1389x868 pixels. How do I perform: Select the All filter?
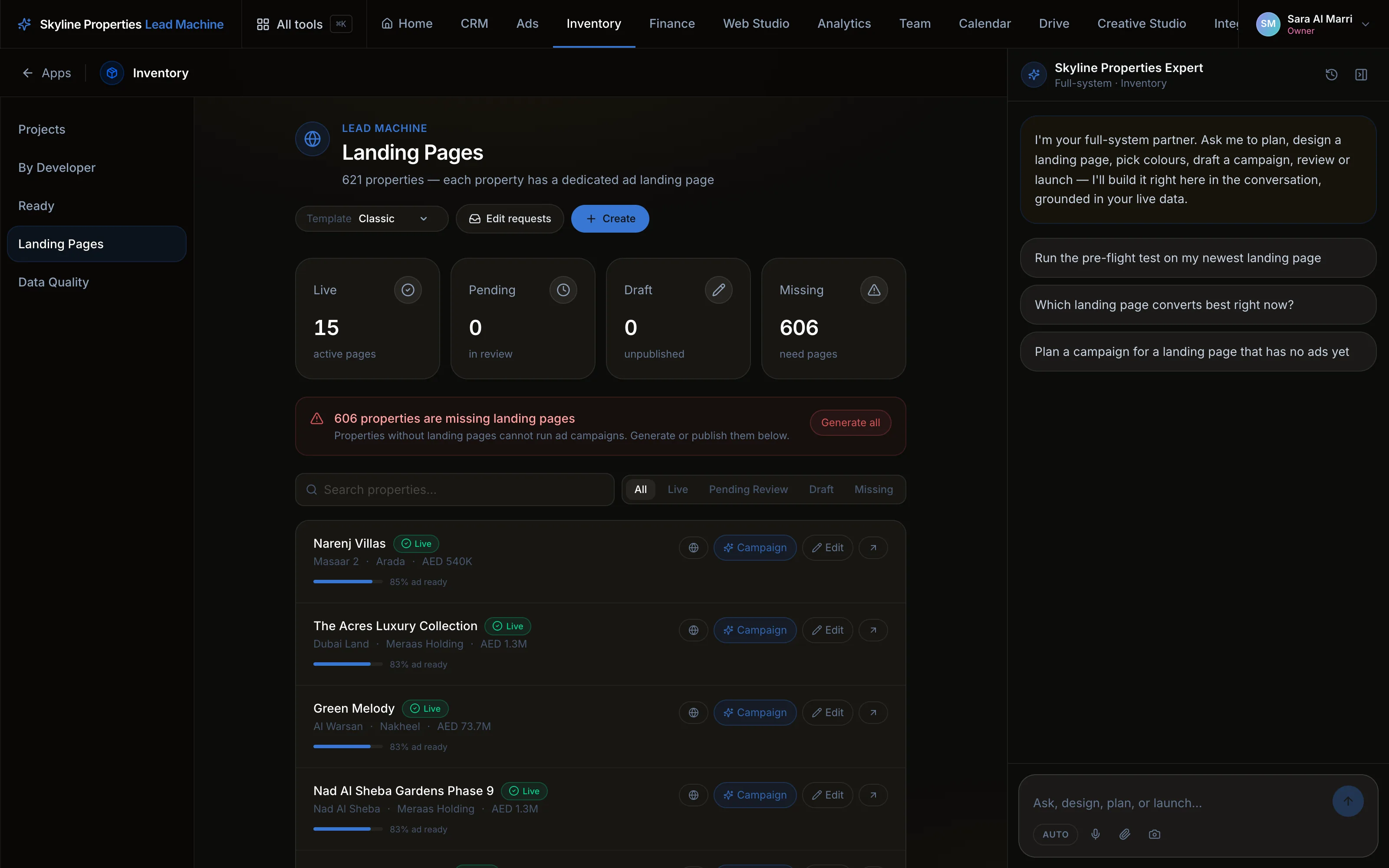pos(641,489)
